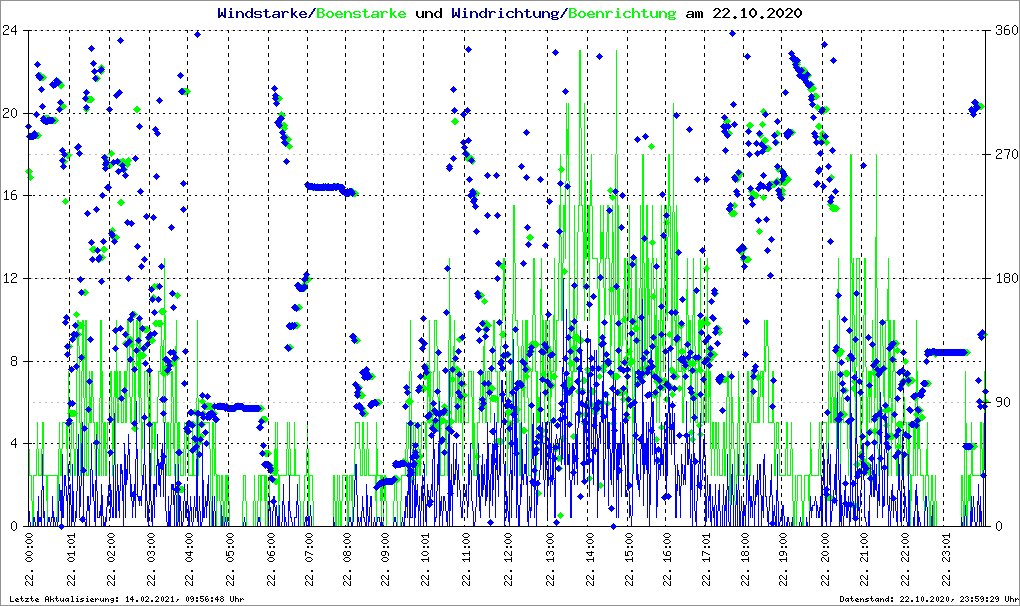Click time label '22. 20:00'

pyautogui.click(x=824, y=559)
